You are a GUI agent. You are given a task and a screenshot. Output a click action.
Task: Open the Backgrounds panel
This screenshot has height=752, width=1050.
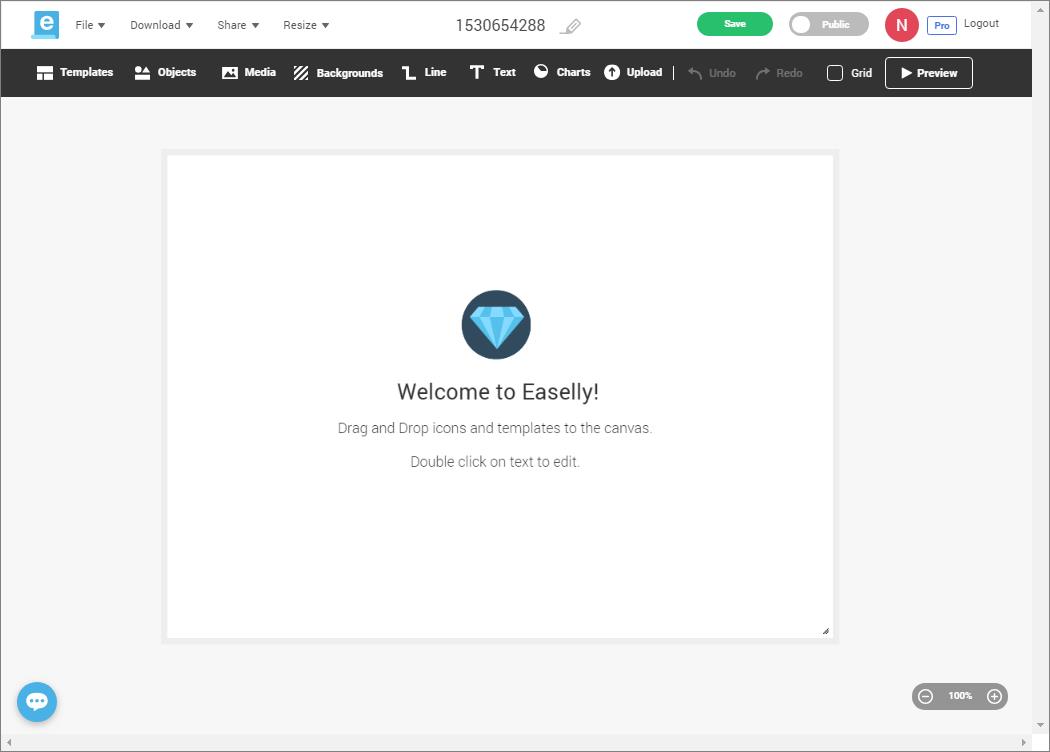coord(338,73)
